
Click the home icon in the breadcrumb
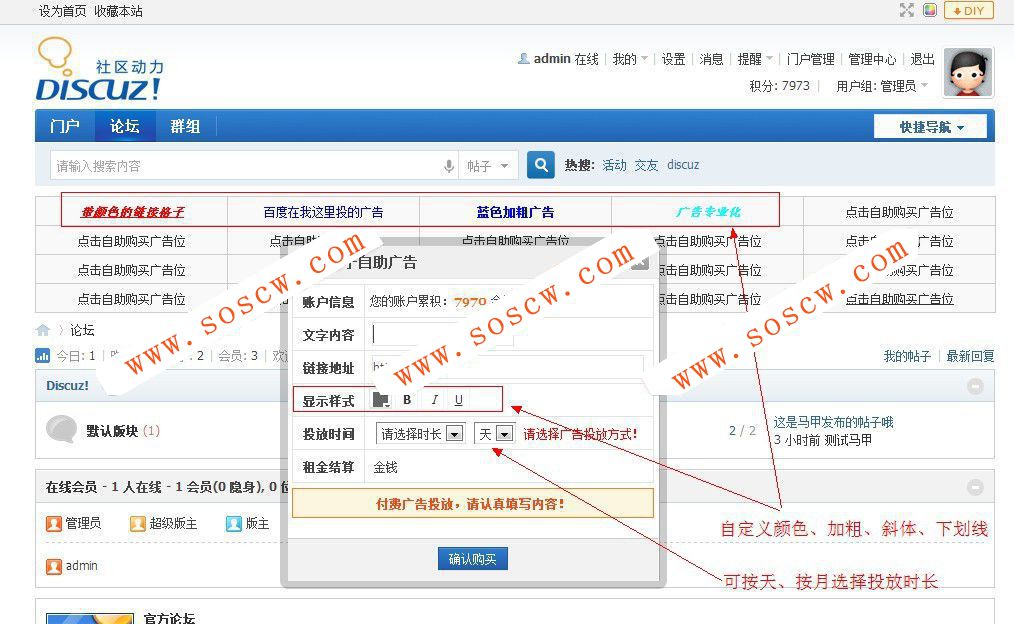(43, 330)
